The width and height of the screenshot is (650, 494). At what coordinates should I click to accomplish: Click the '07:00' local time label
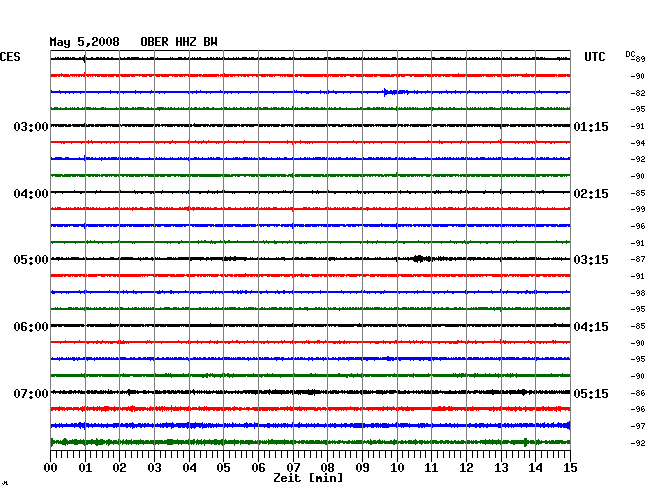(x=31, y=393)
